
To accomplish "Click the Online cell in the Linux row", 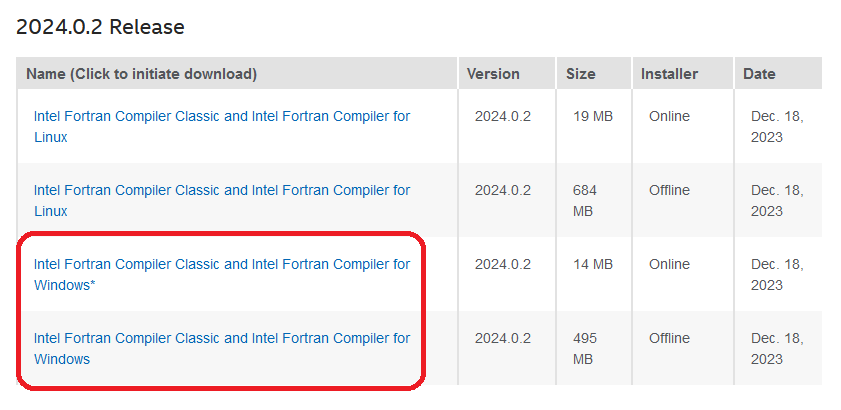I will [669, 116].
